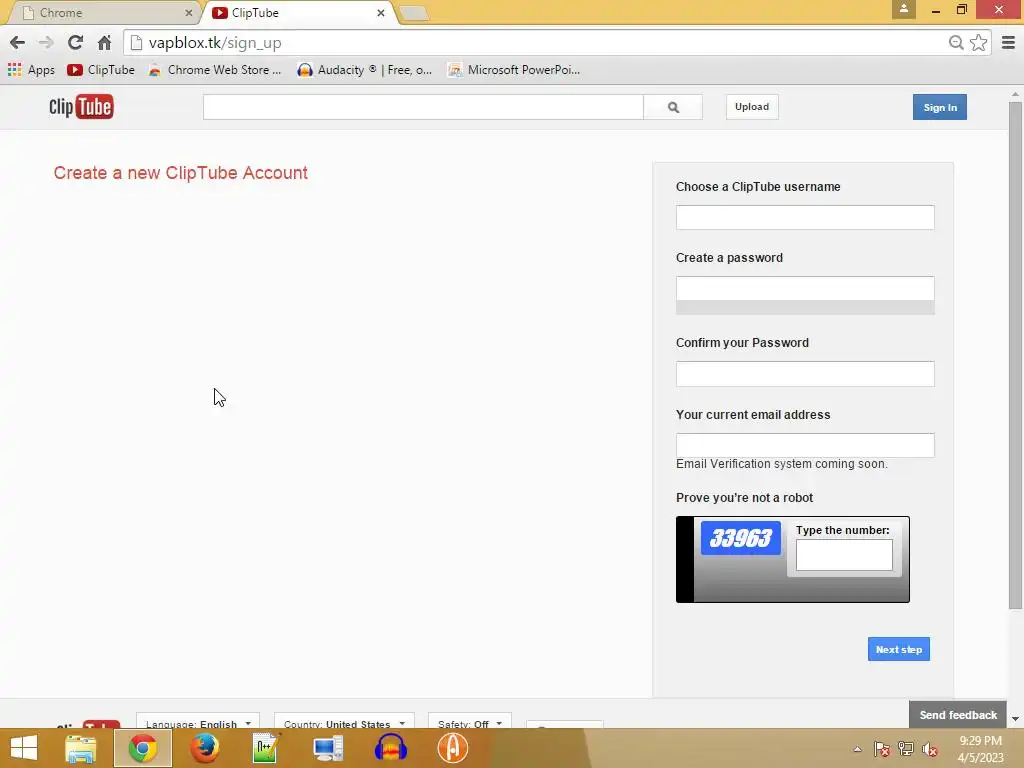The height and width of the screenshot is (768, 1024).
Task: Open Firefox from the taskbar
Action: pyautogui.click(x=204, y=748)
